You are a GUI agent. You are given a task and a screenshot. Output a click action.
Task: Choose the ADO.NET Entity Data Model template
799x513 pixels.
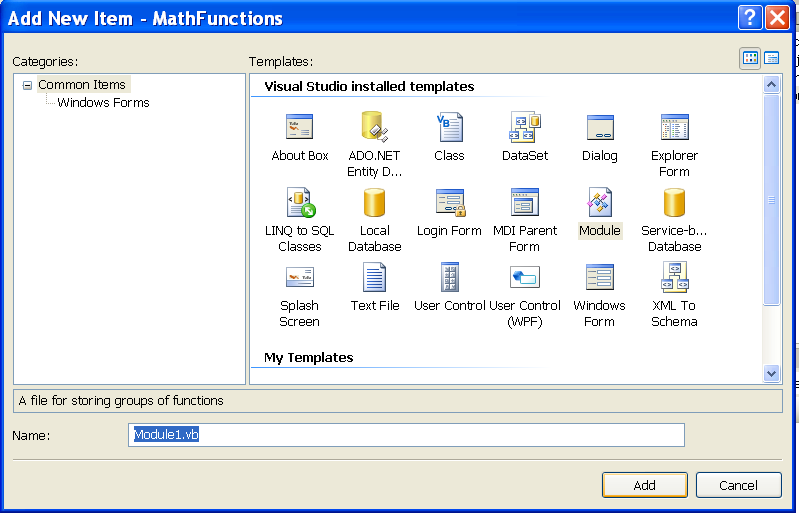click(x=375, y=127)
